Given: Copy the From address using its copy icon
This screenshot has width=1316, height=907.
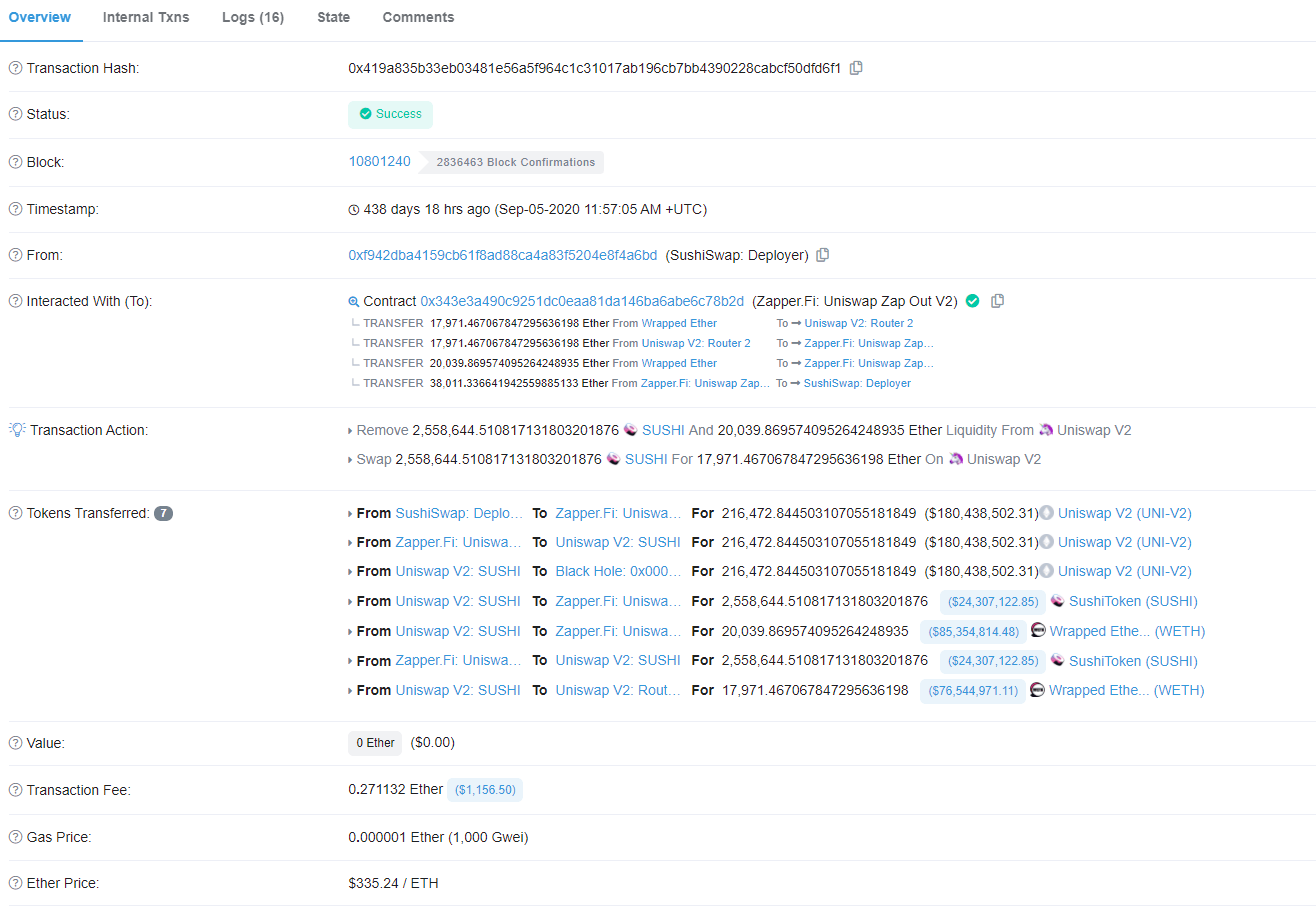Looking at the screenshot, I should tap(822, 255).
